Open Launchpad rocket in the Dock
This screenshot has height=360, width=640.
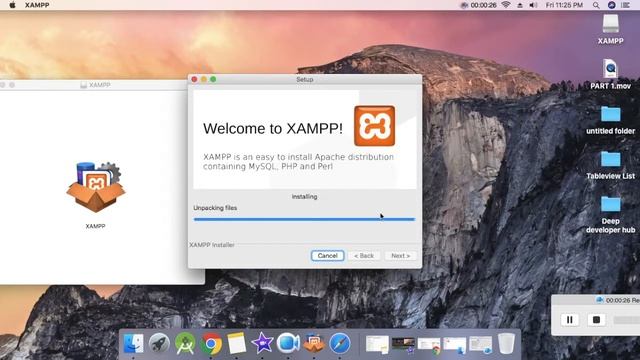coord(159,343)
